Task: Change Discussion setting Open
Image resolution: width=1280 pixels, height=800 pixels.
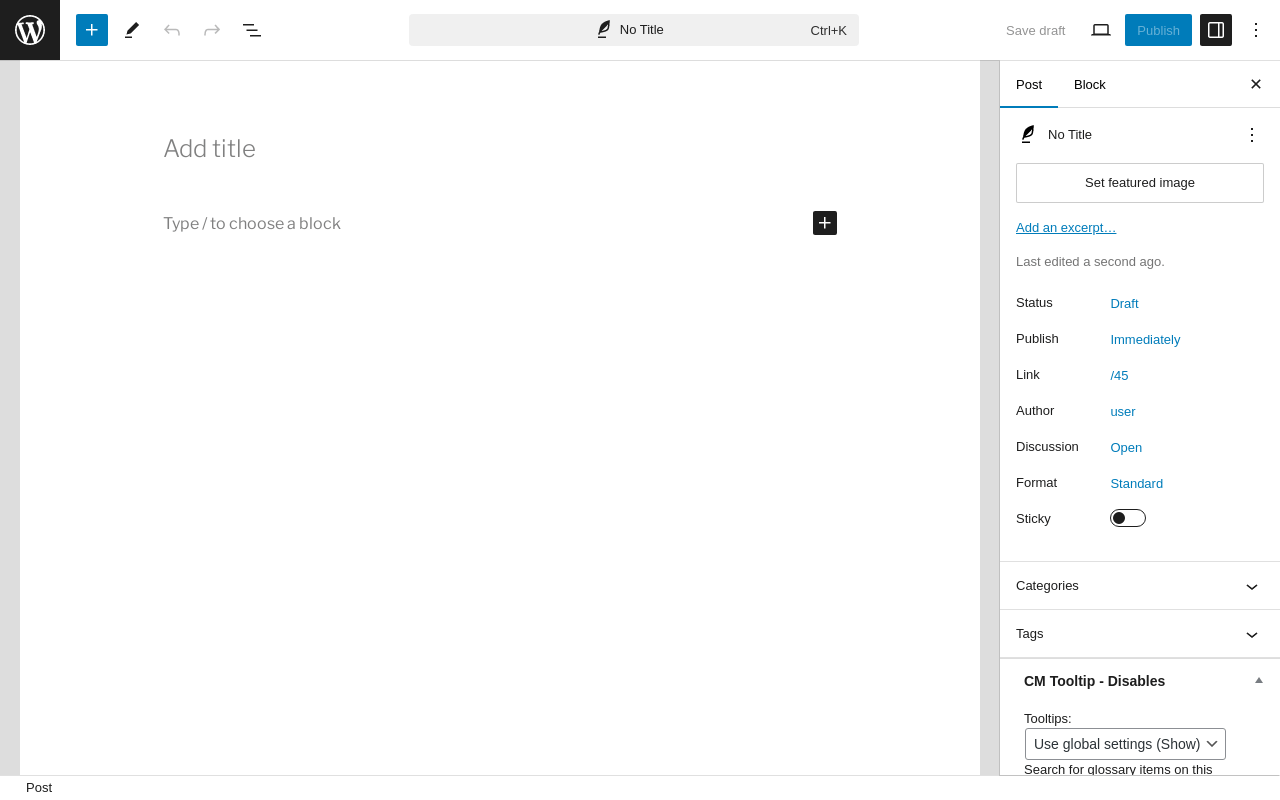Action: (x=1126, y=447)
